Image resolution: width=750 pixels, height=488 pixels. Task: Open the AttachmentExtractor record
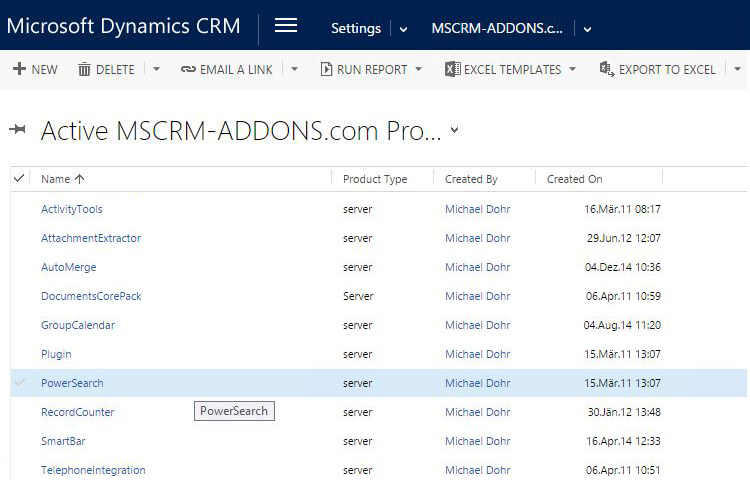click(91, 238)
